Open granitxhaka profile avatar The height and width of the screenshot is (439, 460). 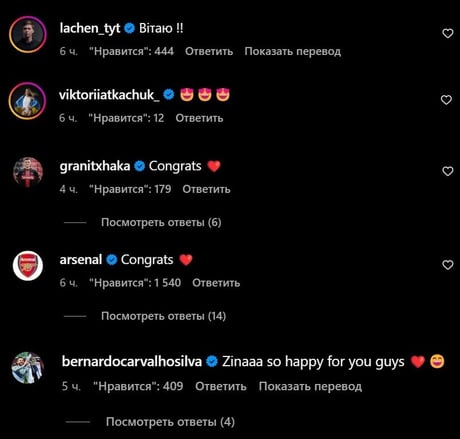(x=28, y=172)
